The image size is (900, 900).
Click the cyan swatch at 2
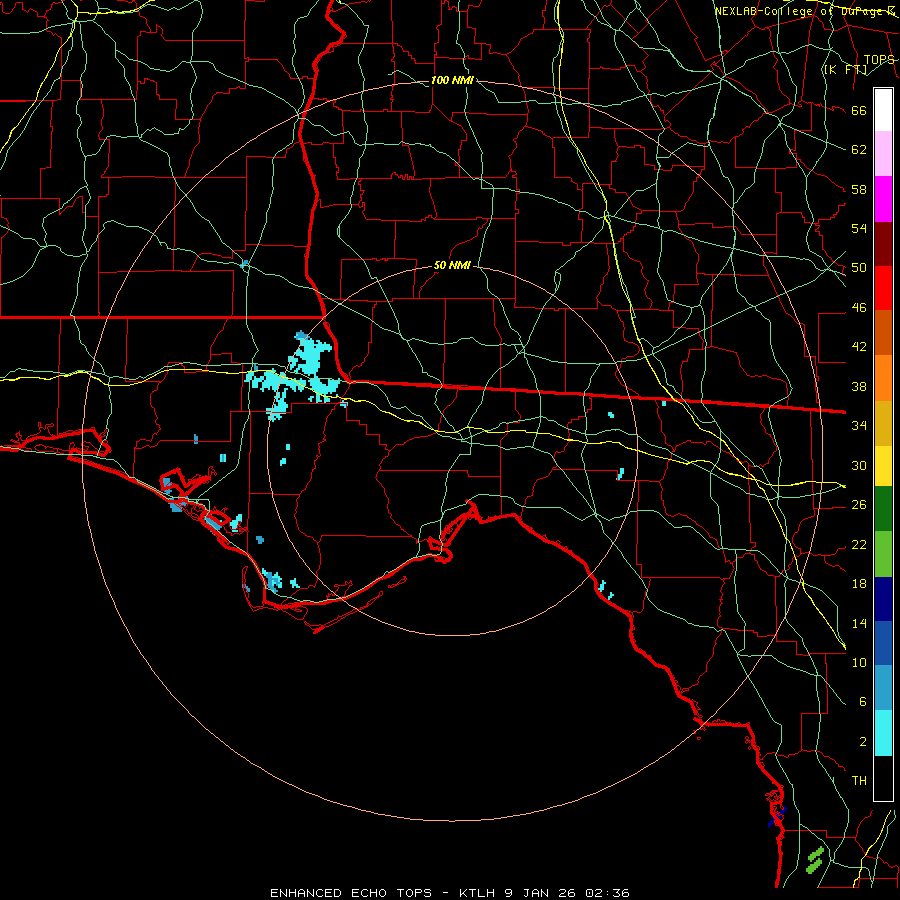[x=883, y=733]
